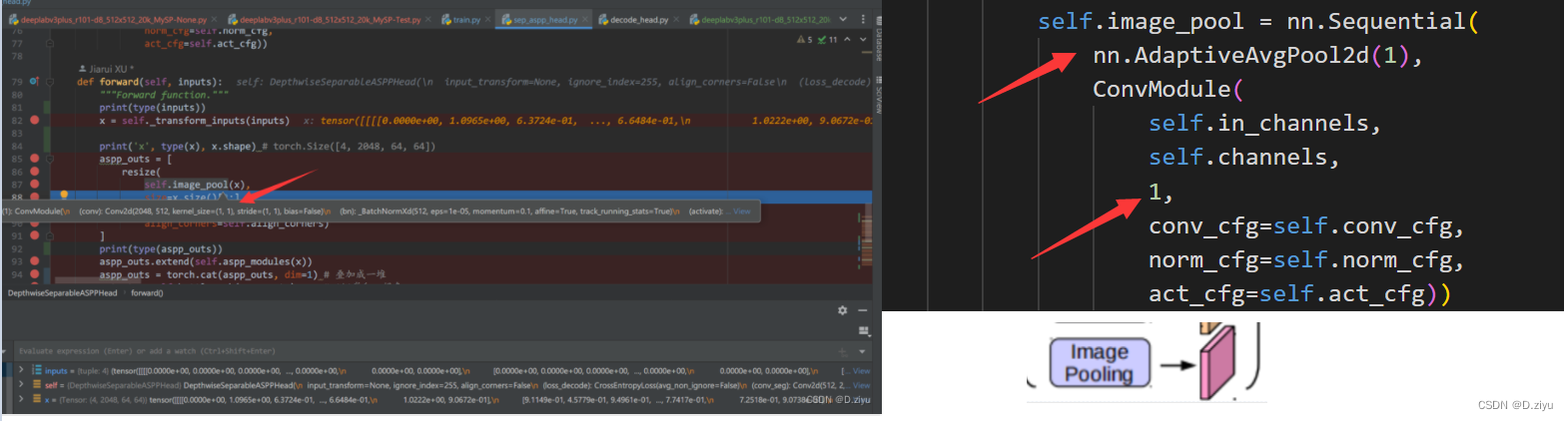
Task: Close the sep_aspp_head.py tab
Action: (x=586, y=19)
